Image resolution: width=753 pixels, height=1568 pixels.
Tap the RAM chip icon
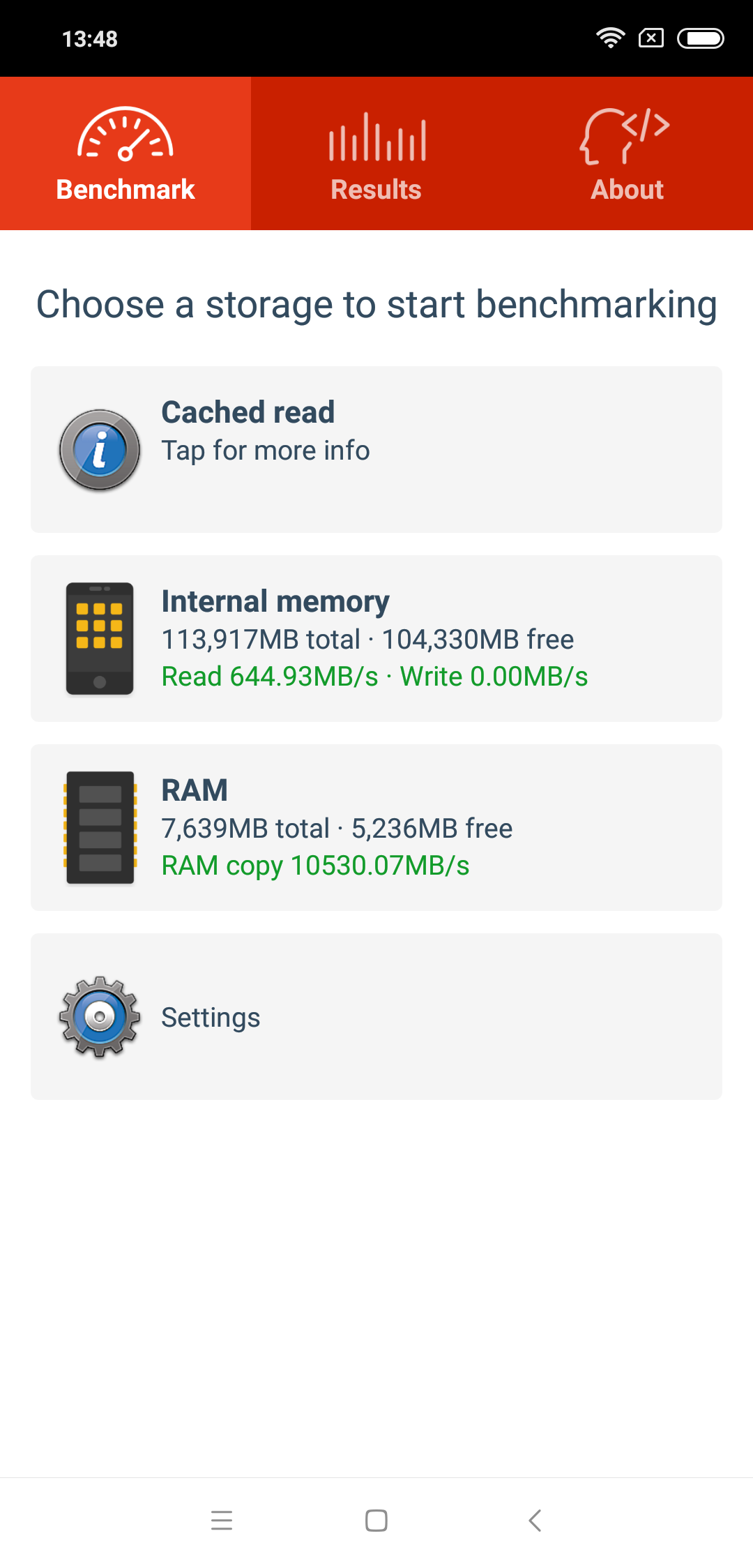[100, 827]
